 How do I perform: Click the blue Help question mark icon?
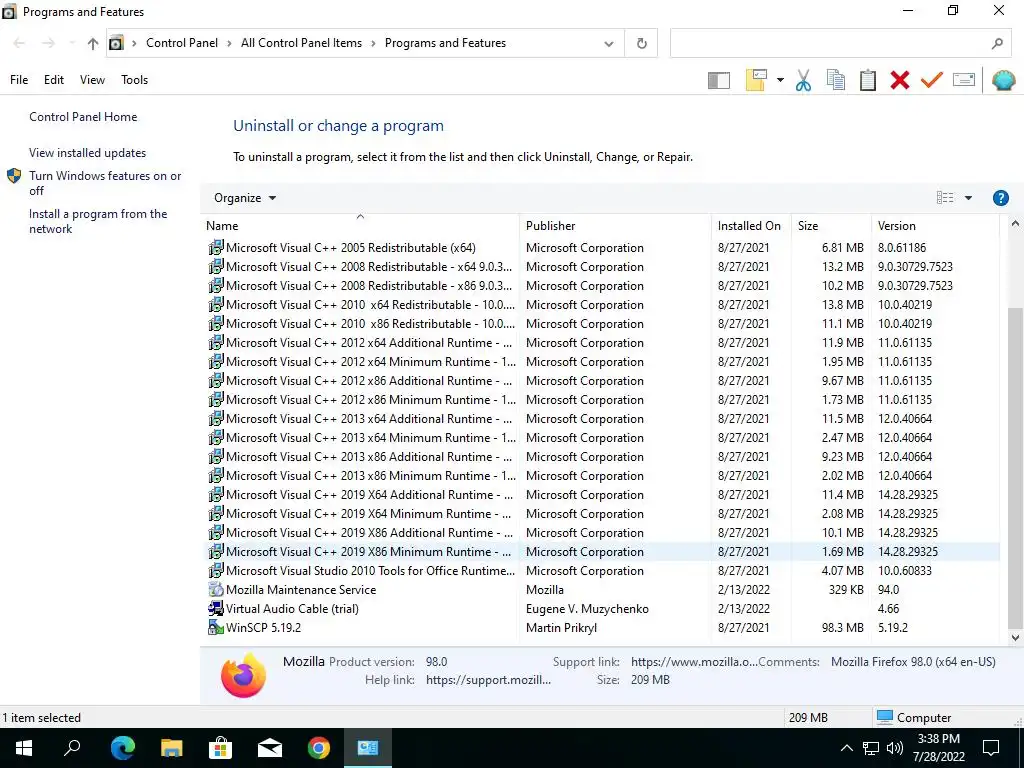pyautogui.click(x=1000, y=198)
